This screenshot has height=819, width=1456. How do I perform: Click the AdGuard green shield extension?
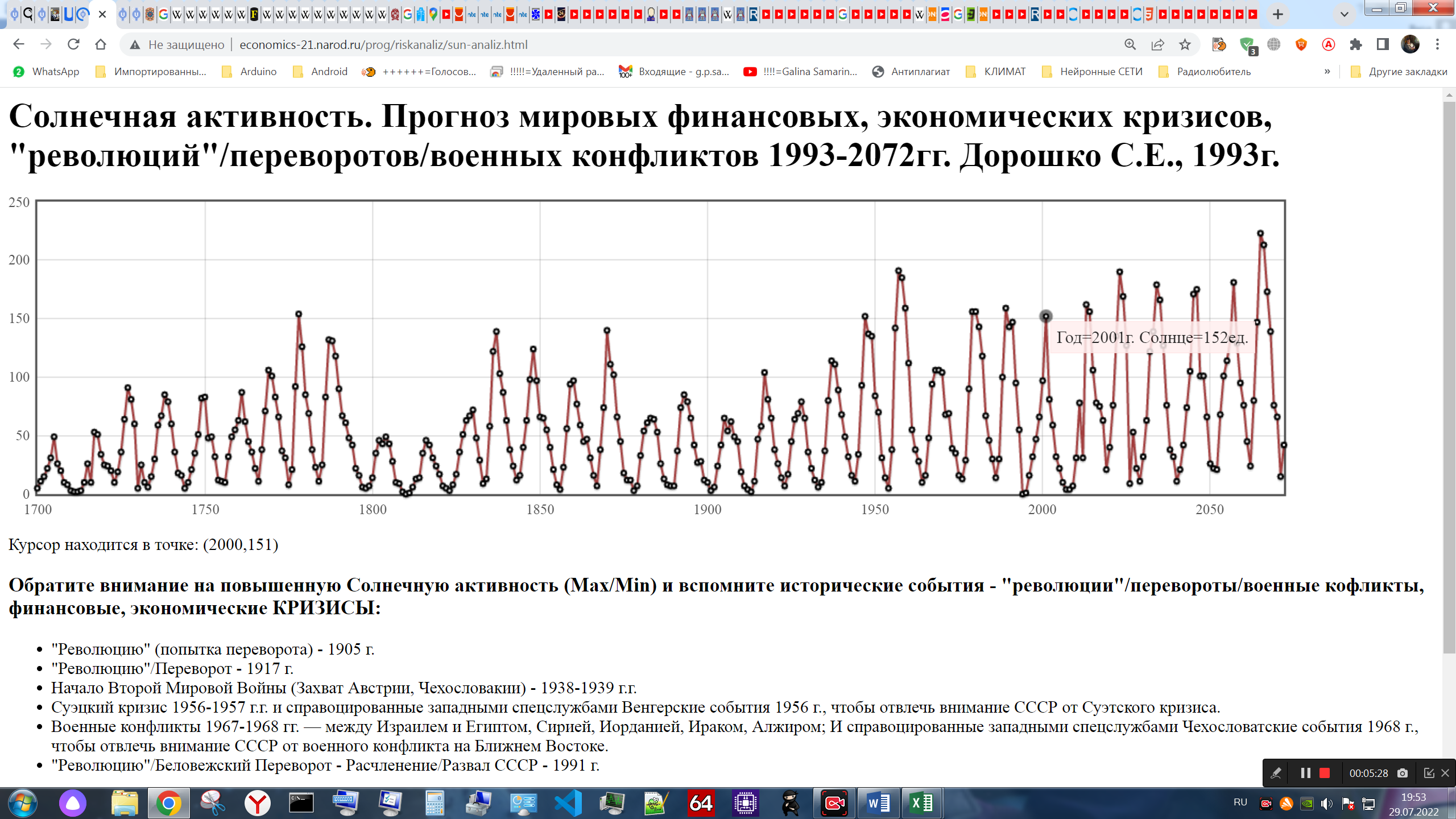pyautogui.click(x=1247, y=44)
